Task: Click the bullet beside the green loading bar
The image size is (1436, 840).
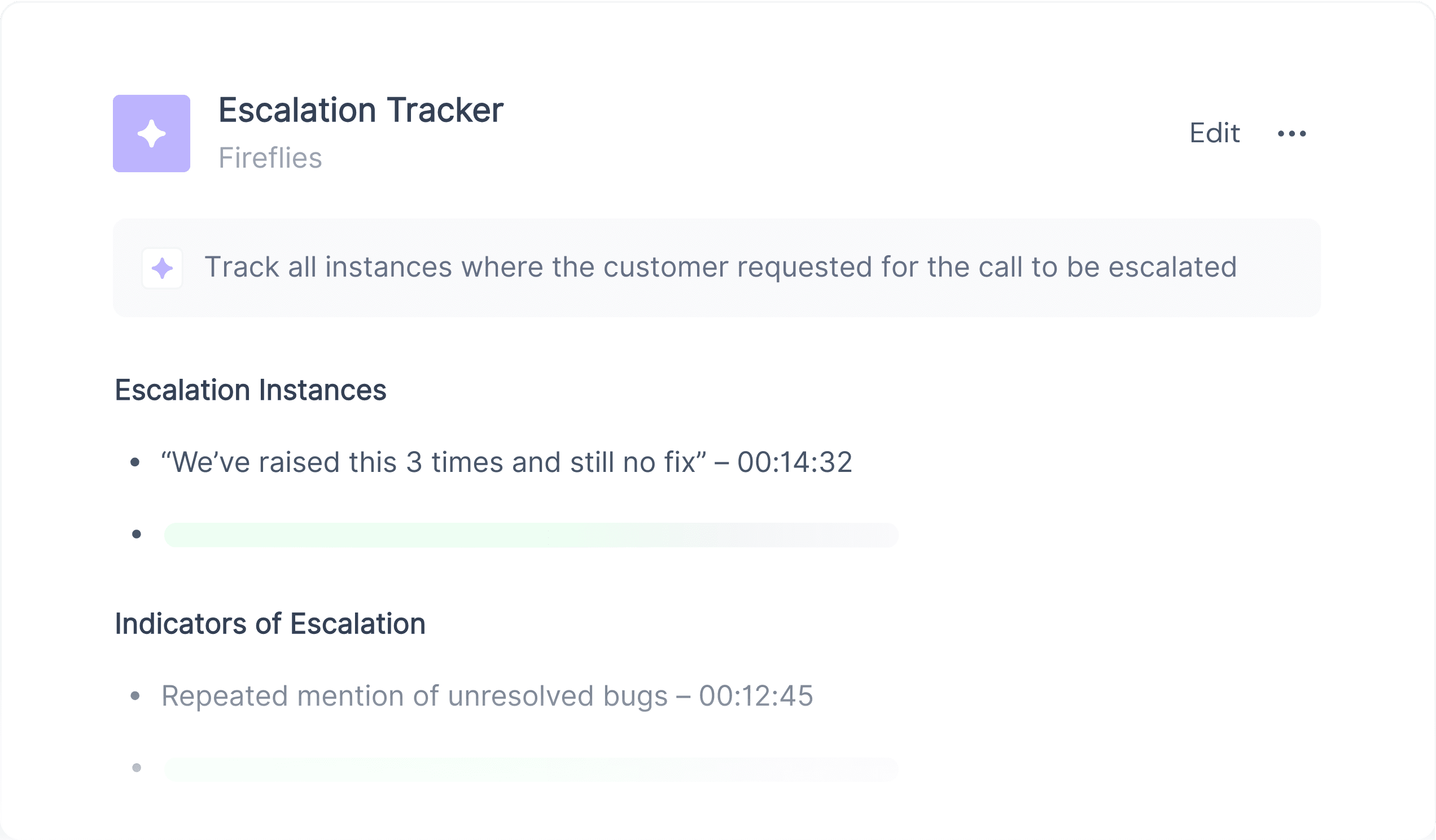Action: click(x=136, y=534)
